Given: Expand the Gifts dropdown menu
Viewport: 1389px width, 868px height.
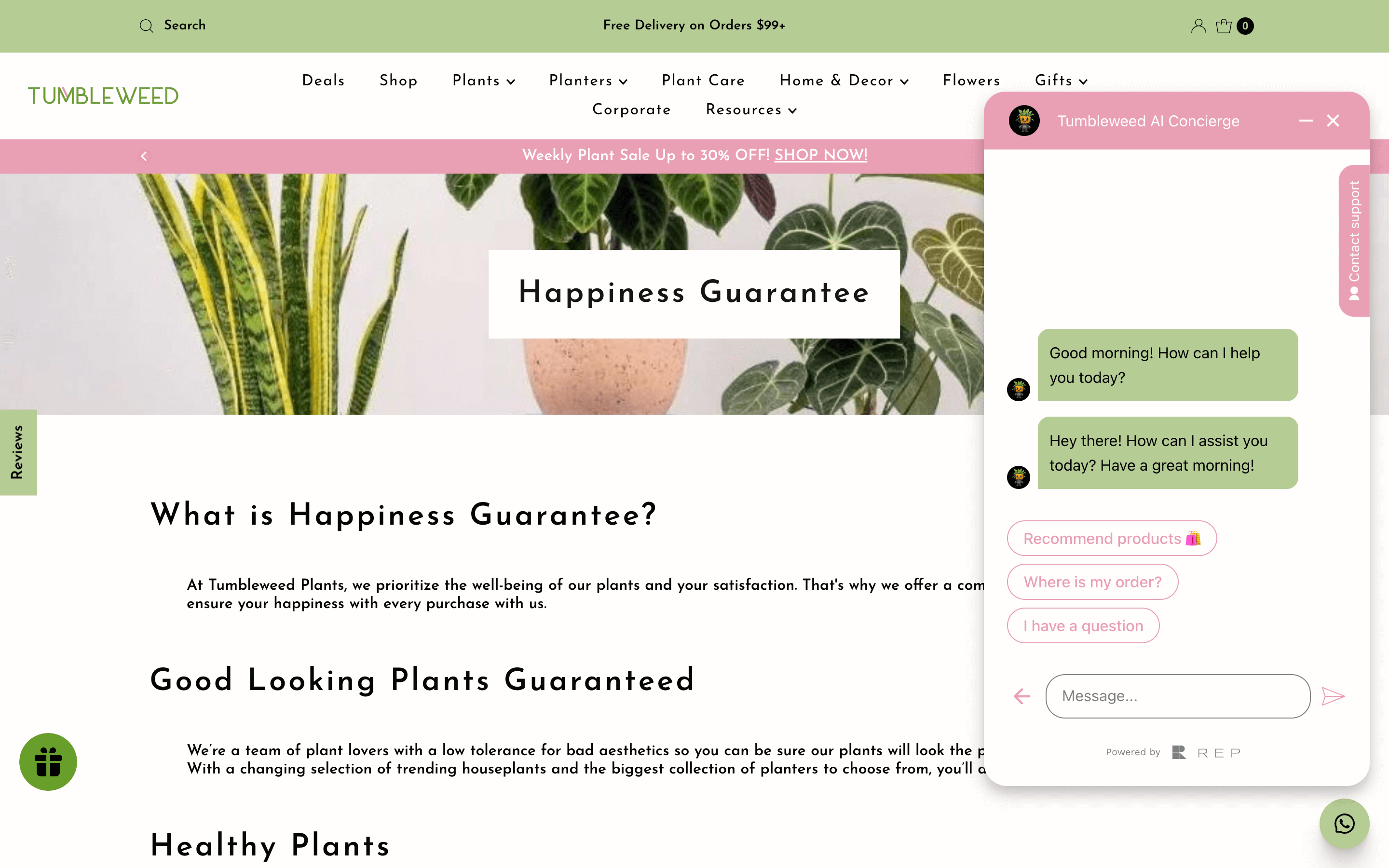Looking at the screenshot, I should (1061, 81).
